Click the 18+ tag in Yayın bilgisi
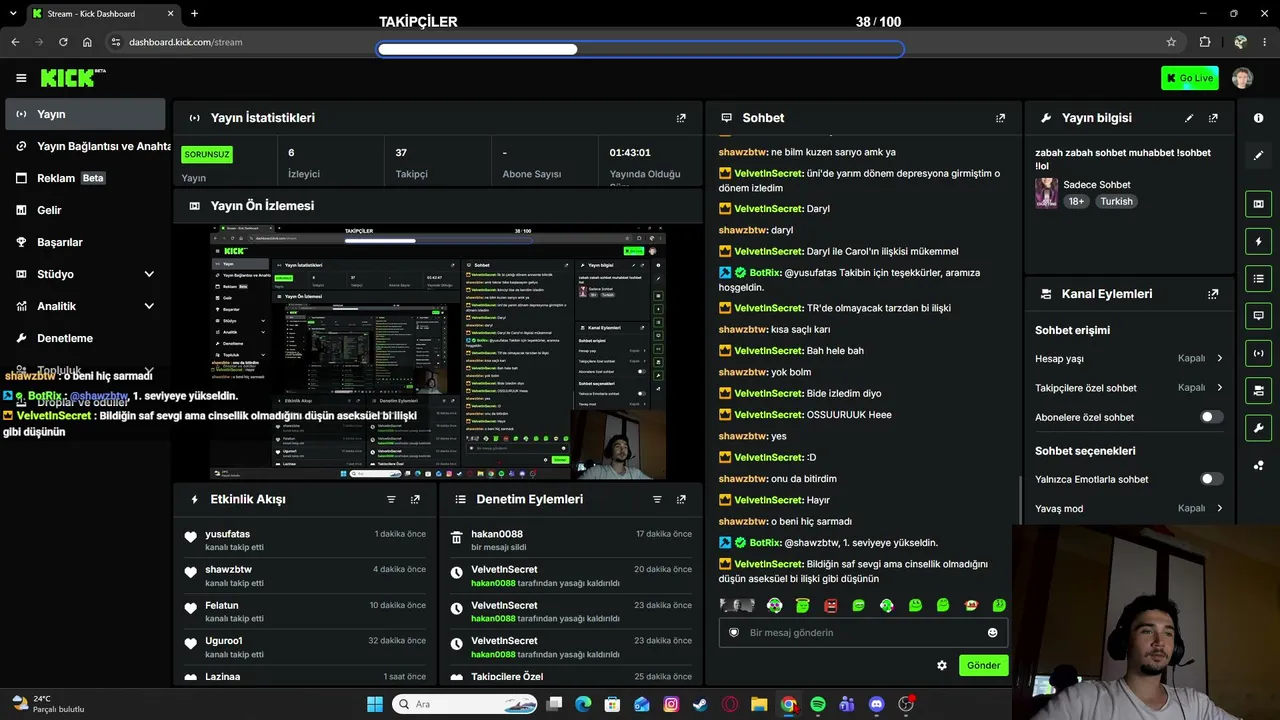Screen dimensions: 1280x720 pyautogui.click(x=1076, y=201)
